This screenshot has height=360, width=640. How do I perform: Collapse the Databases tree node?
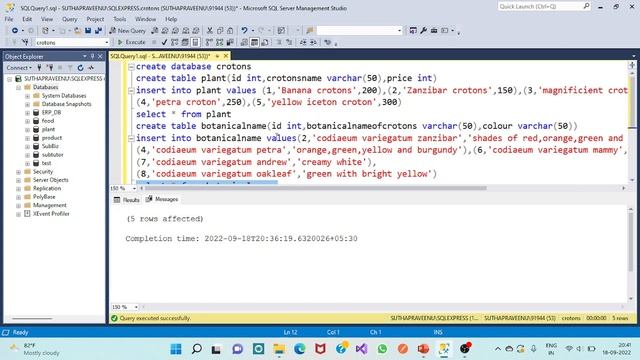click(18, 87)
